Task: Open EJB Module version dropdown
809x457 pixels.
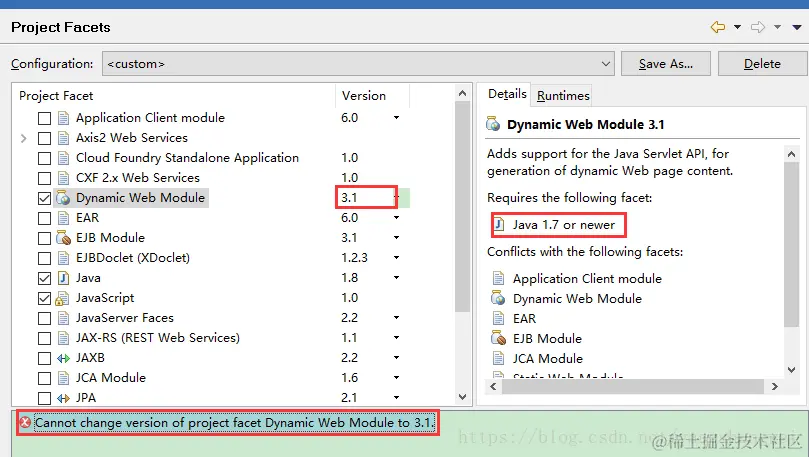Action: 396,238
